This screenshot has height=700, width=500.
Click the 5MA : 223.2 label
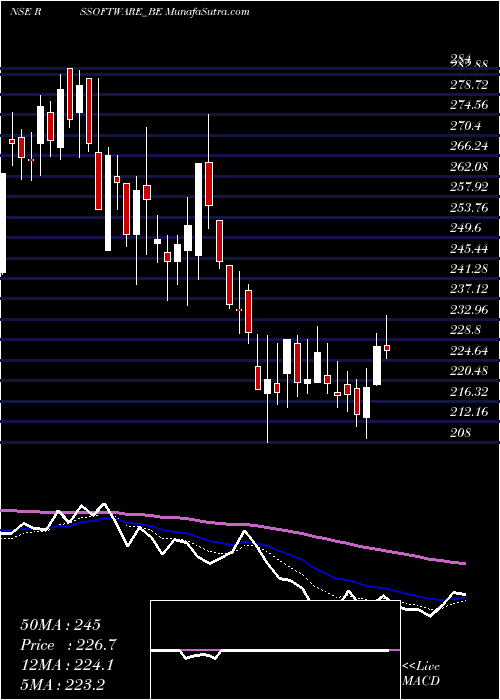(62, 684)
